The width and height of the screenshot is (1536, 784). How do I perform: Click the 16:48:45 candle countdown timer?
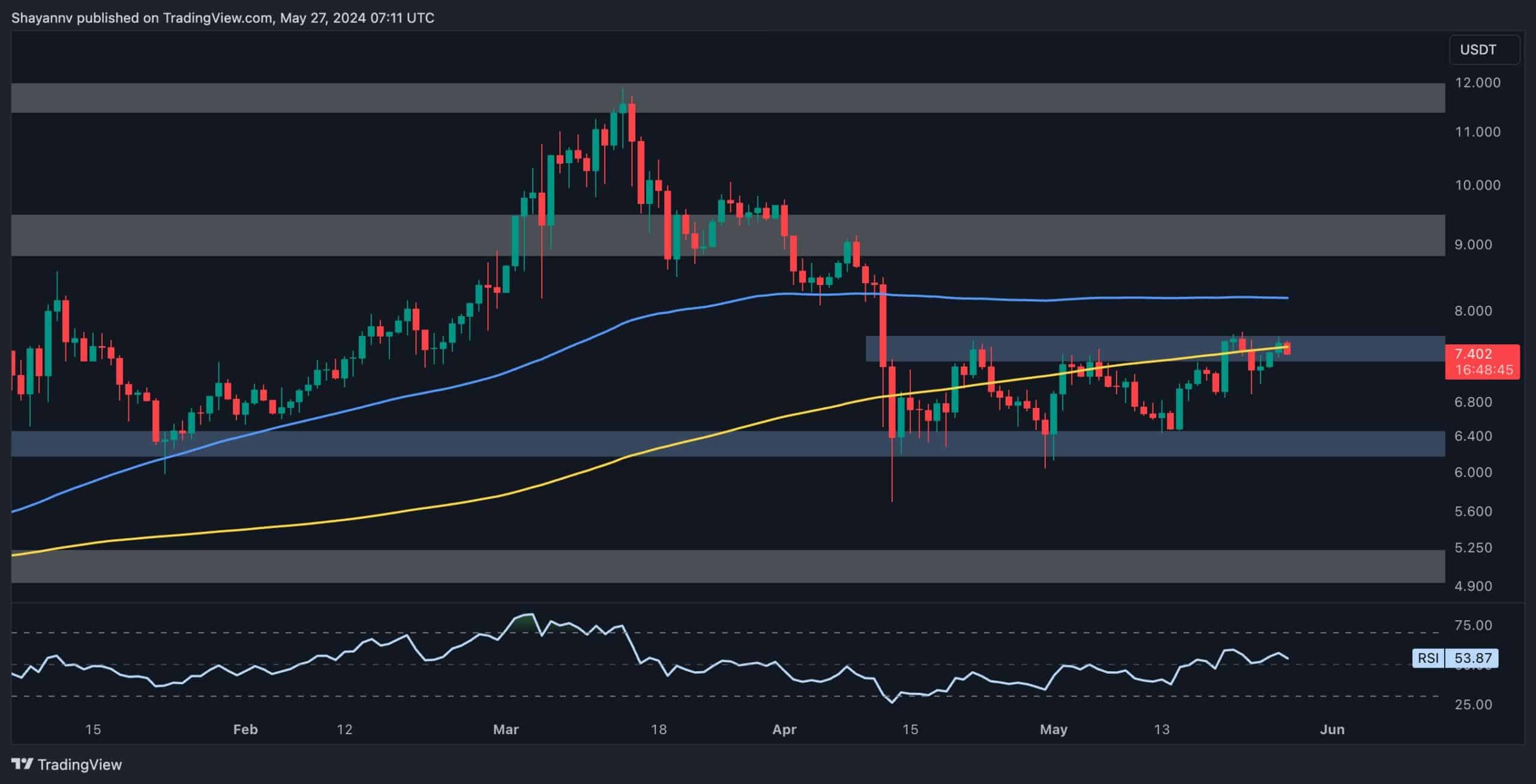(x=1483, y=370)
